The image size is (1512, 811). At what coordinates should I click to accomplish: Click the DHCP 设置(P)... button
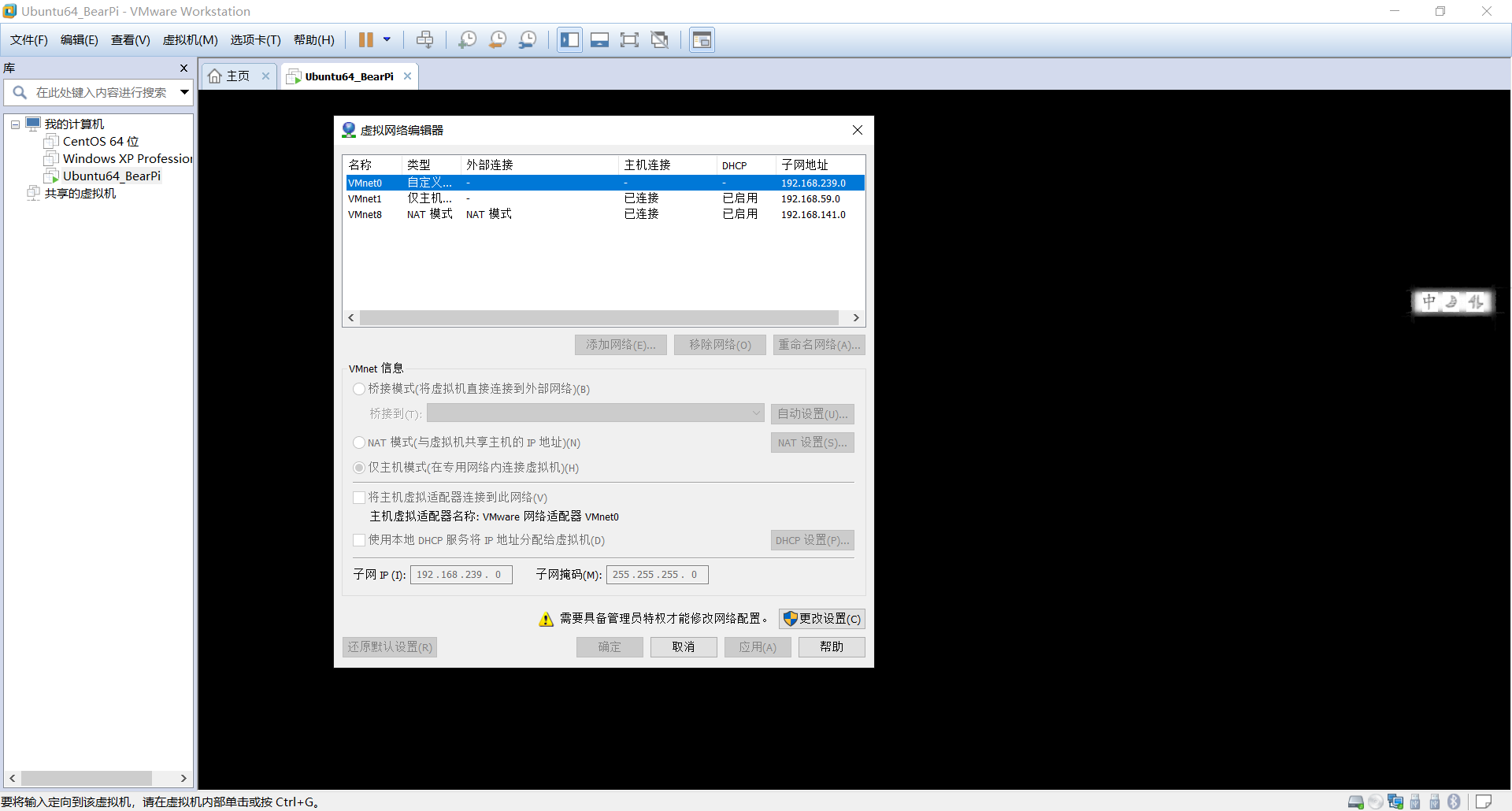813,540
